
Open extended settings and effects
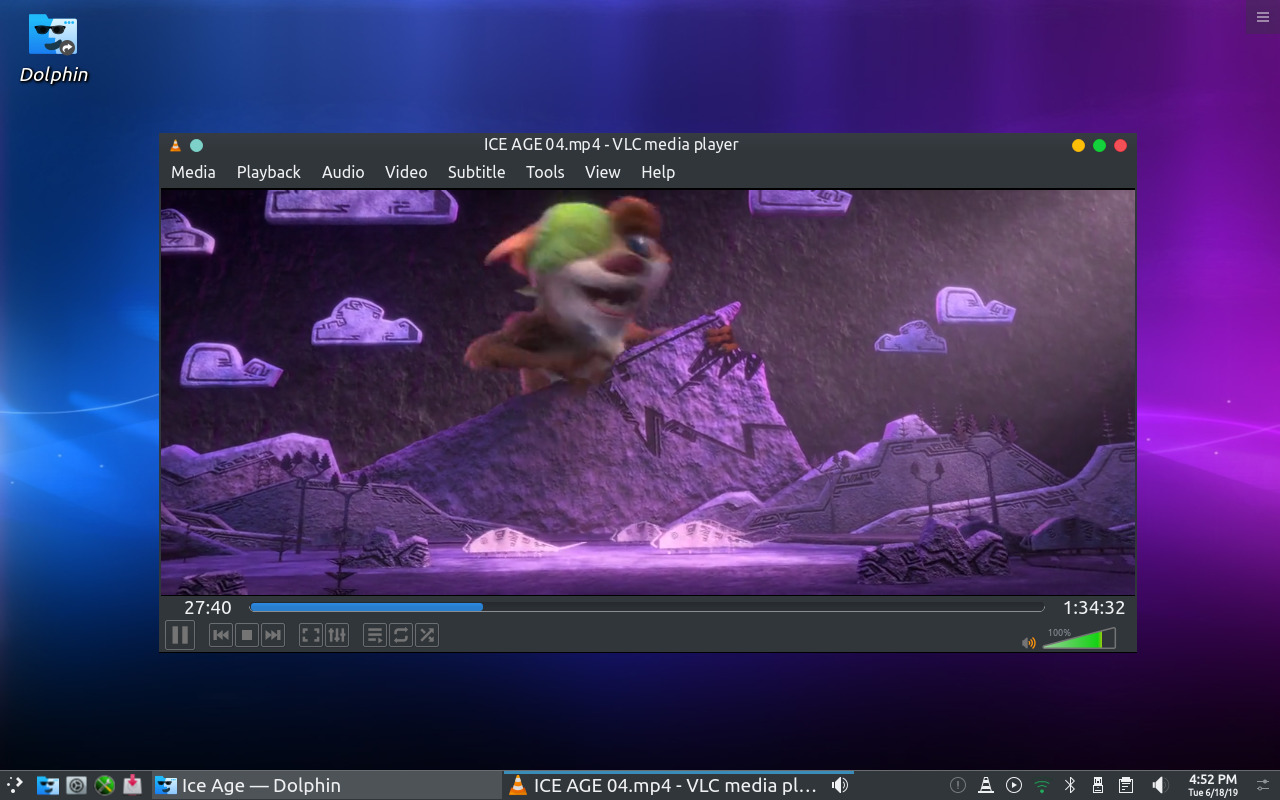click(337, 635)
